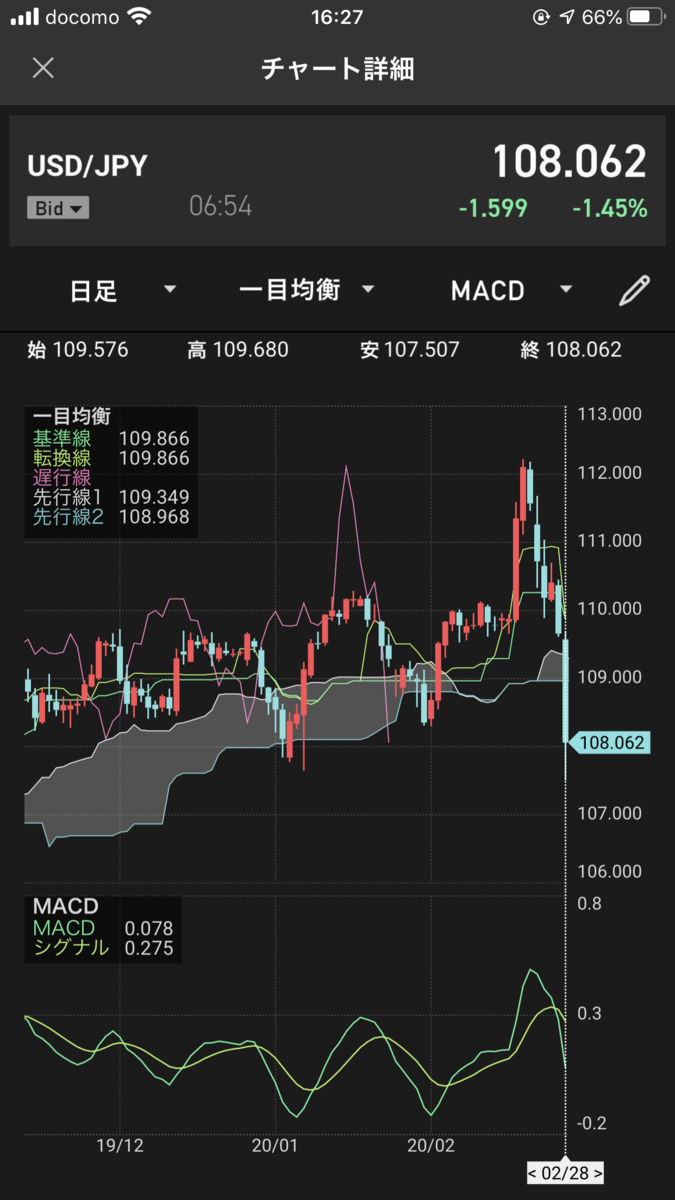Tap the location arrow status icon
The height and width of the screenshot is (1200, 675).
568,17
